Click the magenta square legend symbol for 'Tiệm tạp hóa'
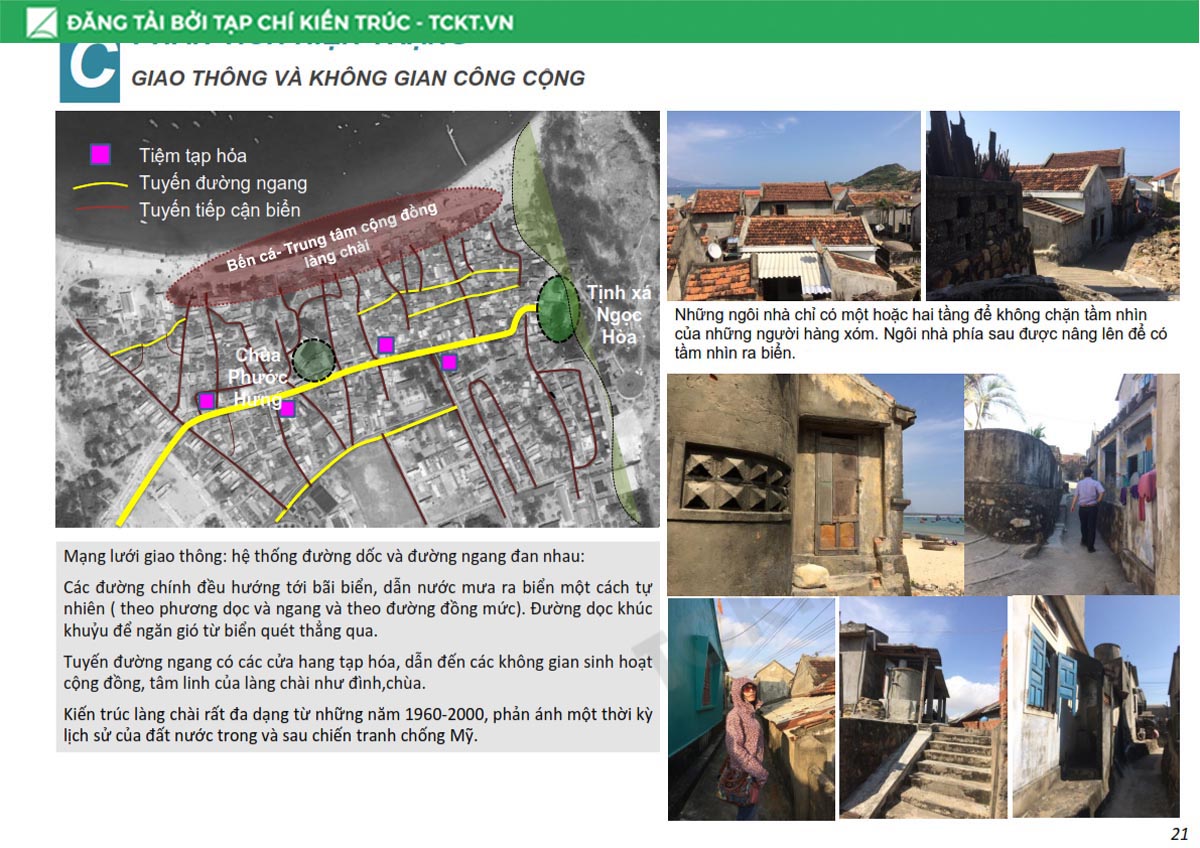 pos(100,154)
